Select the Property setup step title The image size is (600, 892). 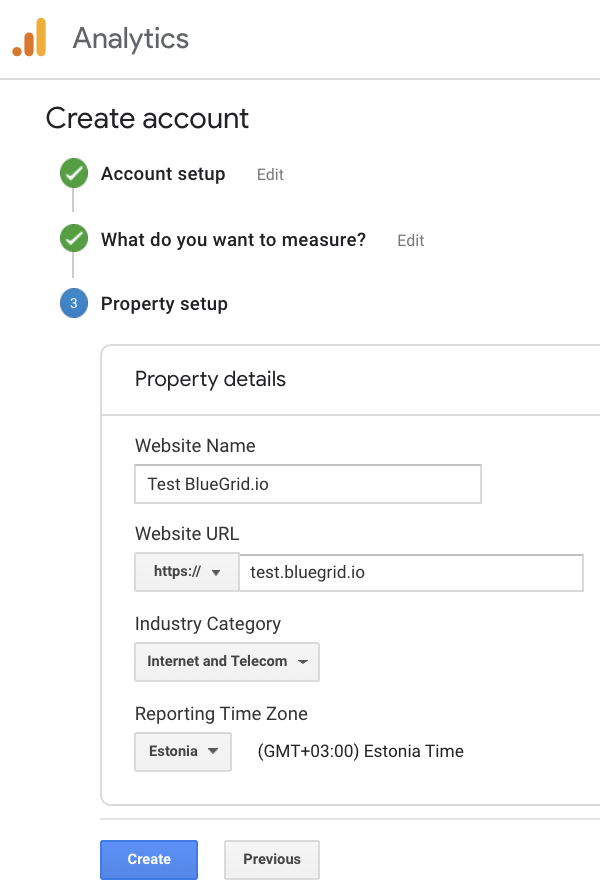tap(164, 304)
